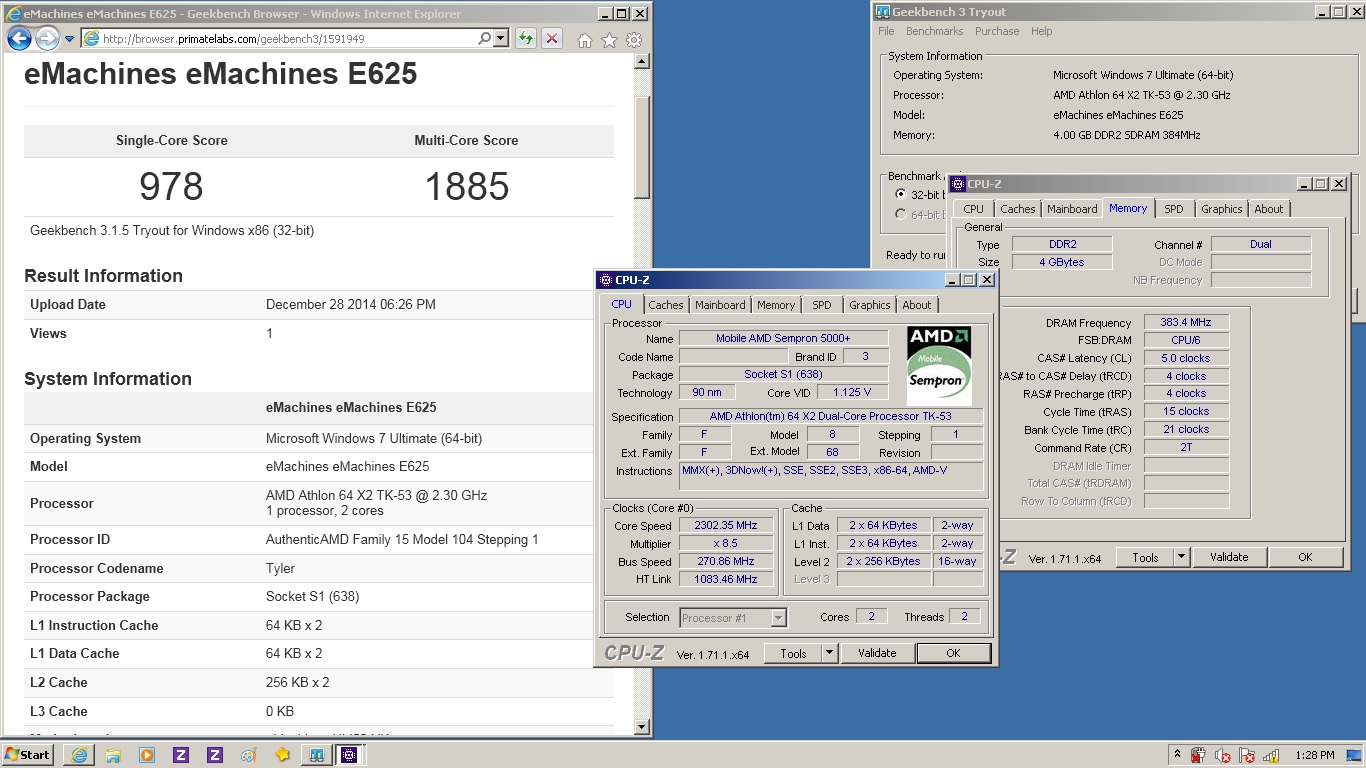
Task: Click the IE forward arrow button
Action: [47, 39]
